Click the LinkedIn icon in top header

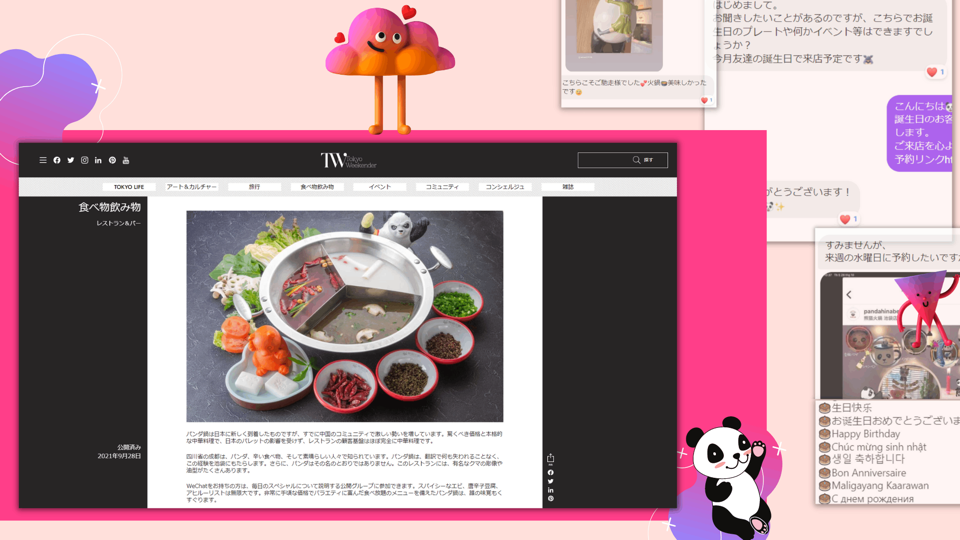(x=98, y=160)
